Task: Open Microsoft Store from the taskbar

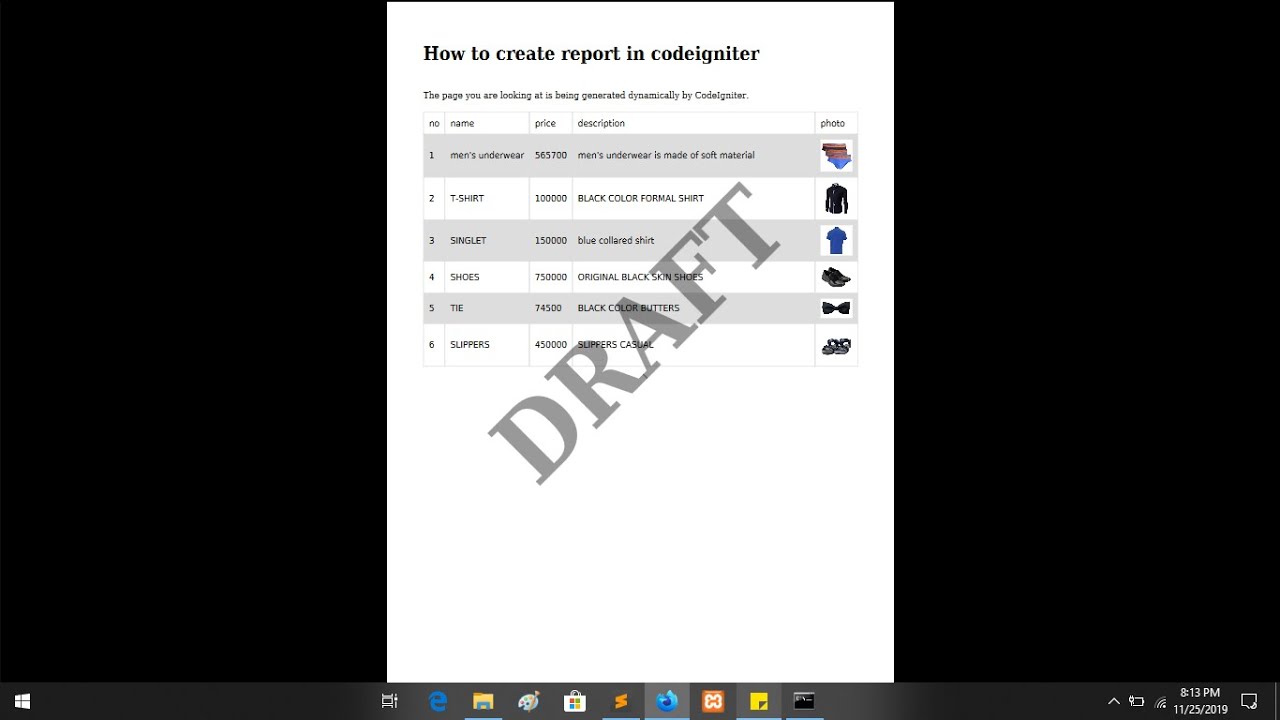Action: (x=575, y=701)
